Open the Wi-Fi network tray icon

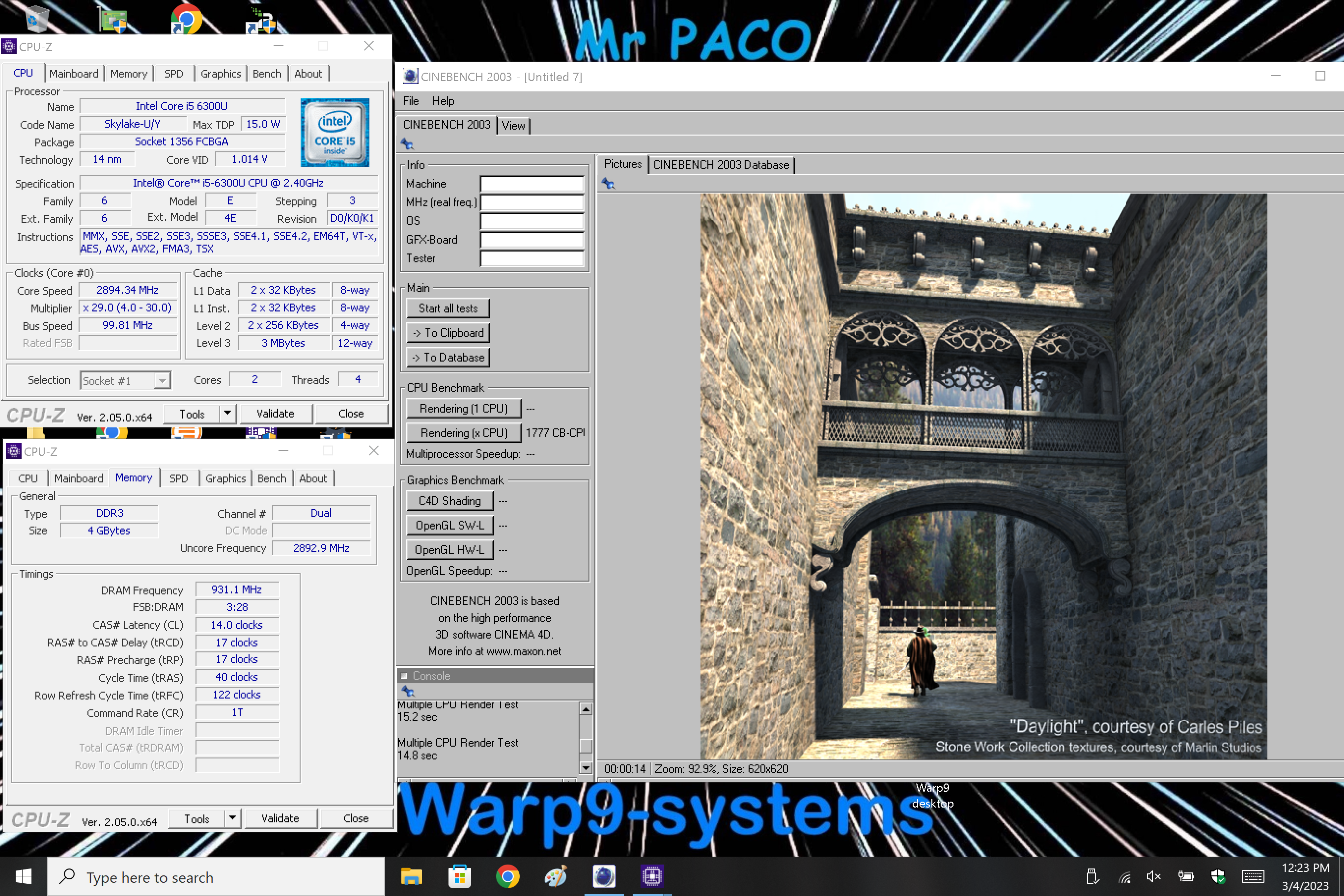tap(1125, 876)
